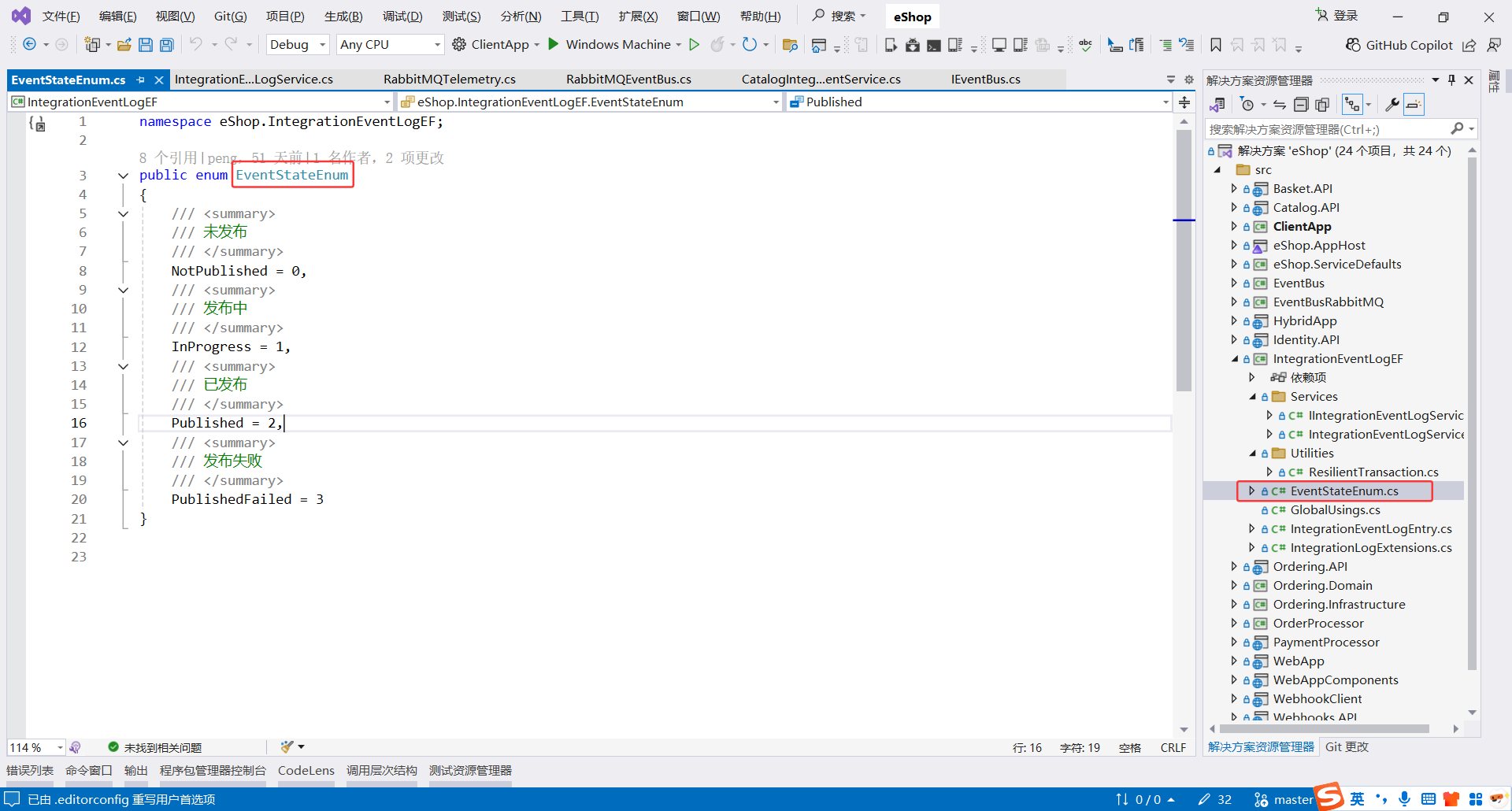
Task: Toggle auto-hide pin on Solution Explorer panel
Action: [1451, 80]
